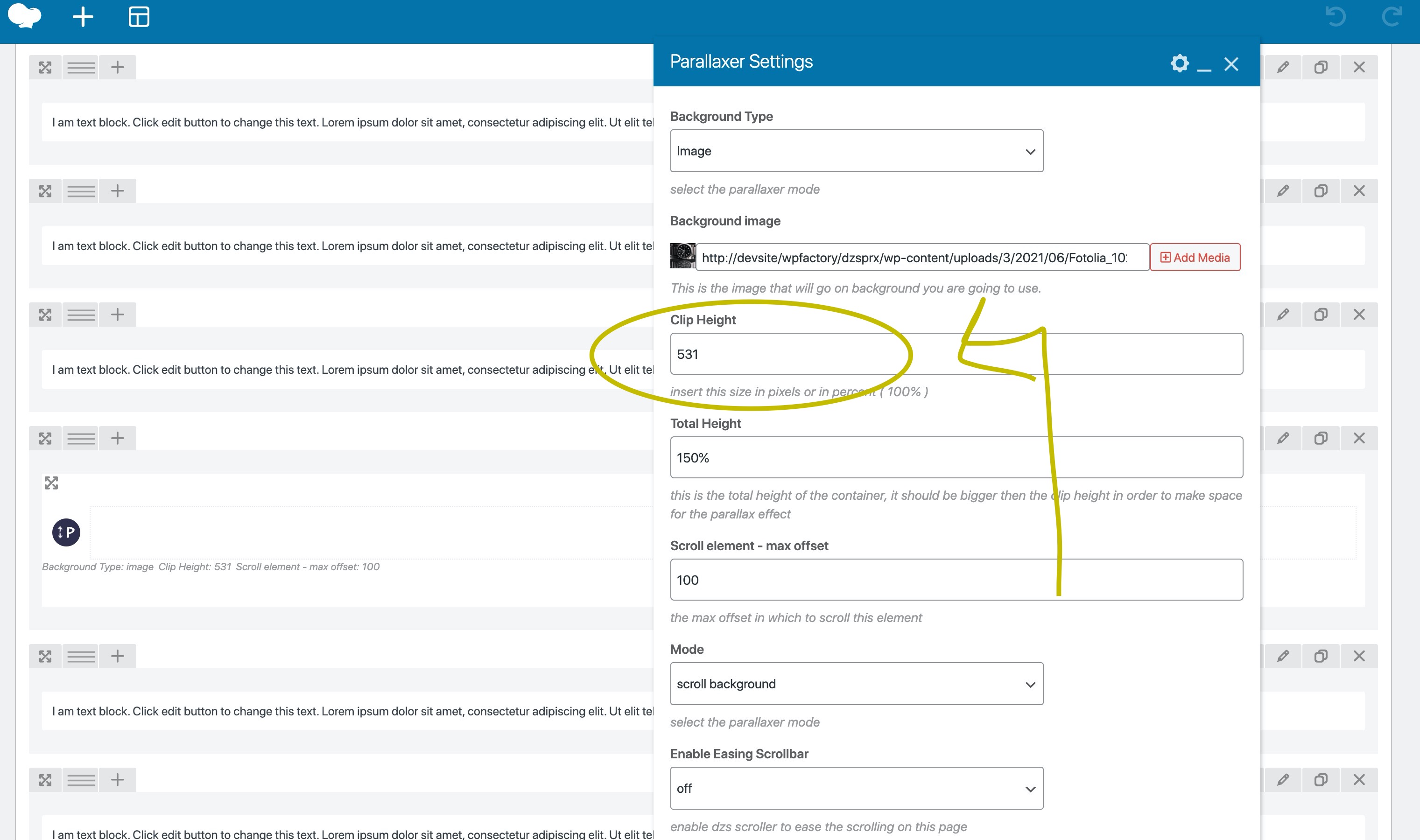Click the dark Parallaxer element icon
The height and width of the screenshot is (840, 1420).
(x=66, y=532)
